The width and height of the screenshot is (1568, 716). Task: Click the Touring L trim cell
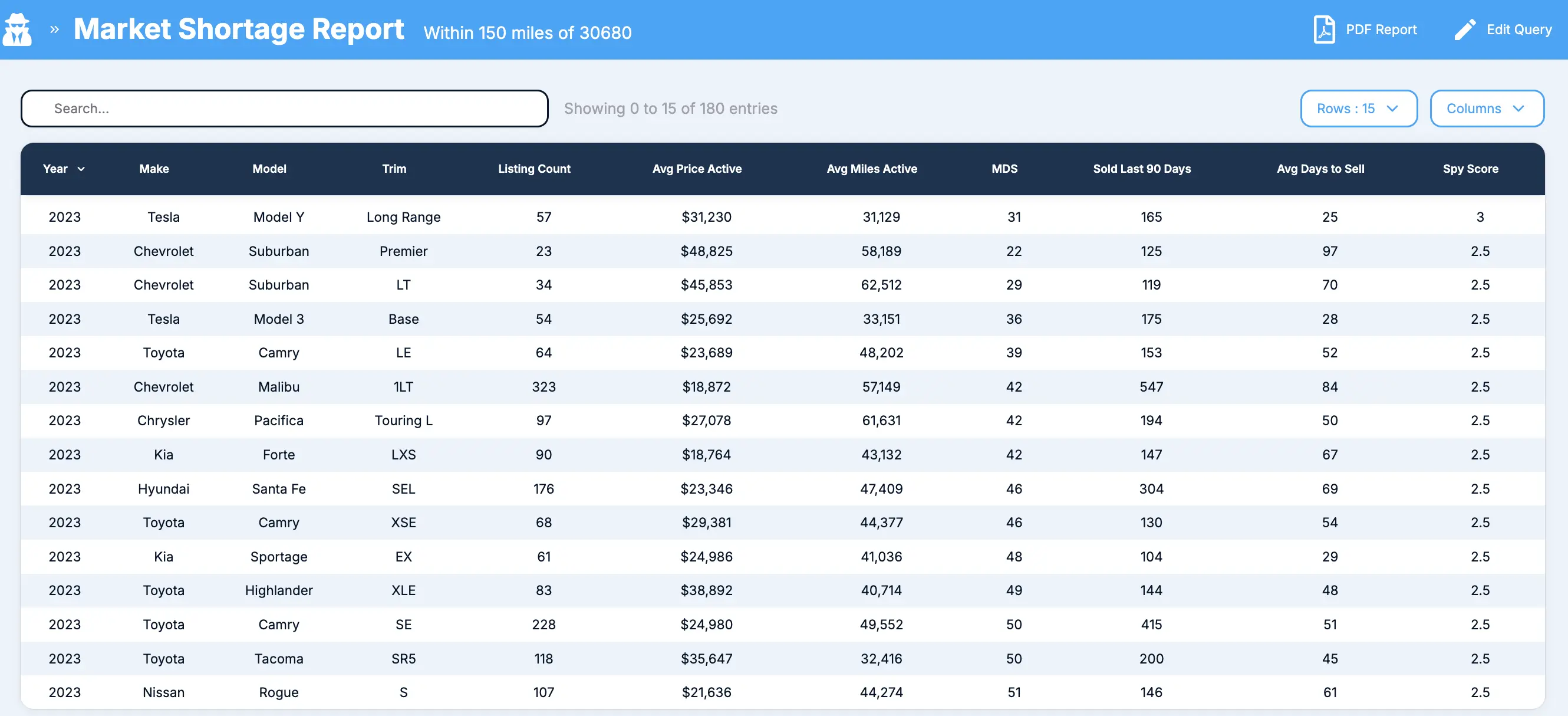[404, 421]
